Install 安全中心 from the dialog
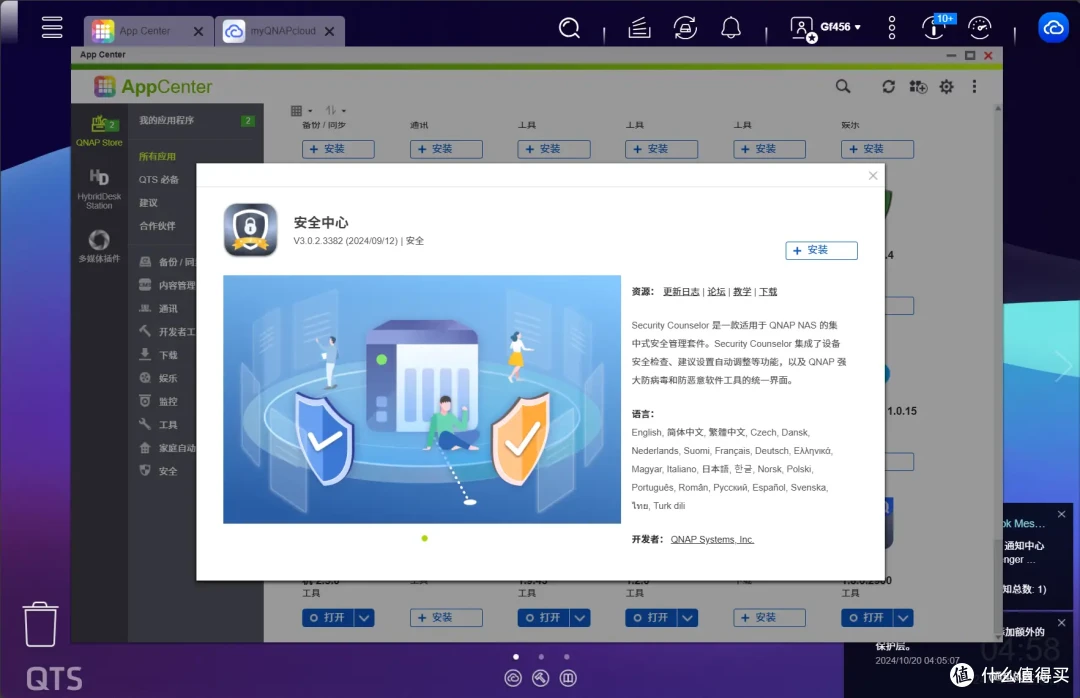The height and width of the screenshot is (698, 1080). tap(821, 250)
